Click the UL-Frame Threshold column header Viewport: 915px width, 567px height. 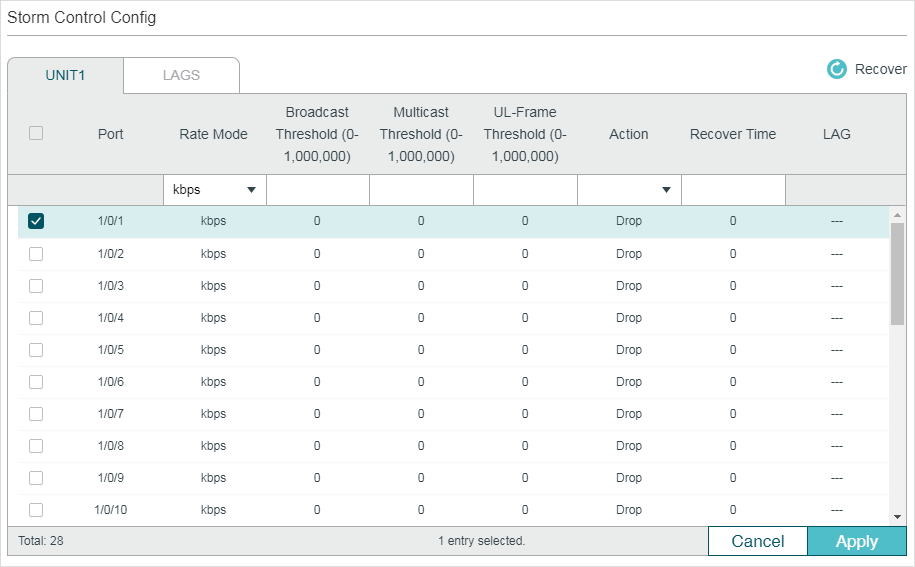point(525,134)
